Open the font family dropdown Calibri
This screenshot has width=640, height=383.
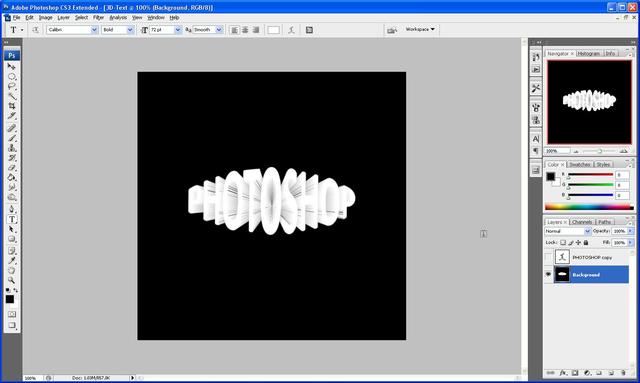[72, 30]
